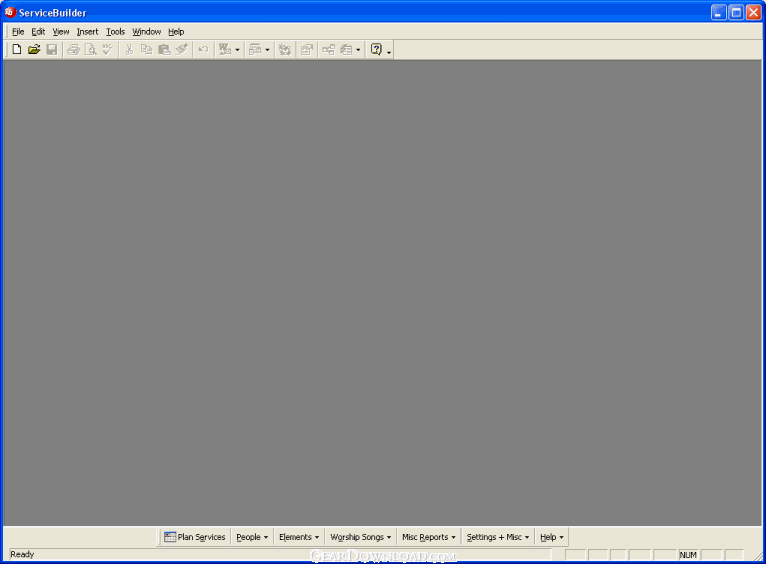Click the Plan Services button

195,537
